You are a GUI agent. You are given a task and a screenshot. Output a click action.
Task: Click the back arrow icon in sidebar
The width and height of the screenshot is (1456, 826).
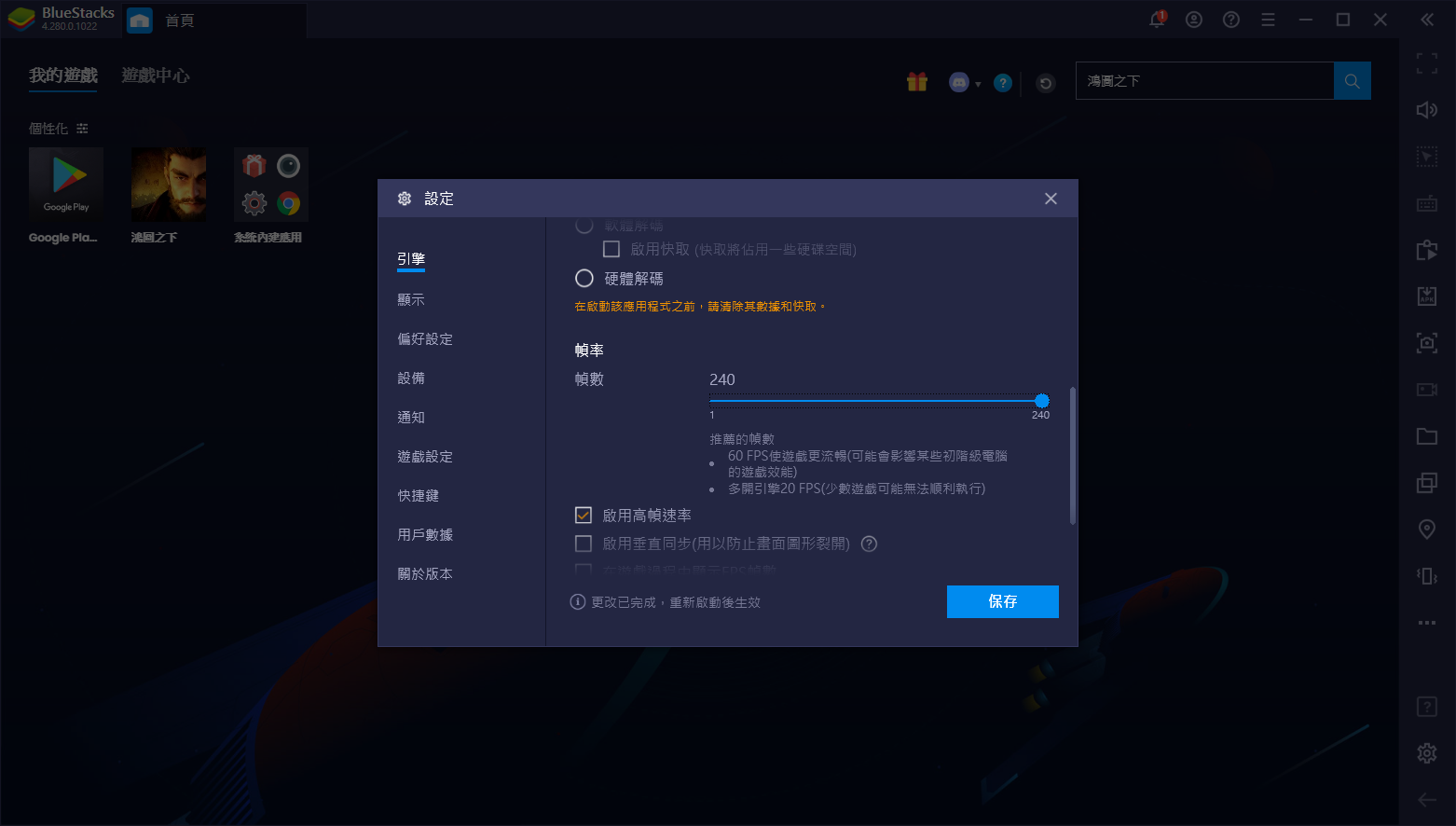(x=1427, y=800)
